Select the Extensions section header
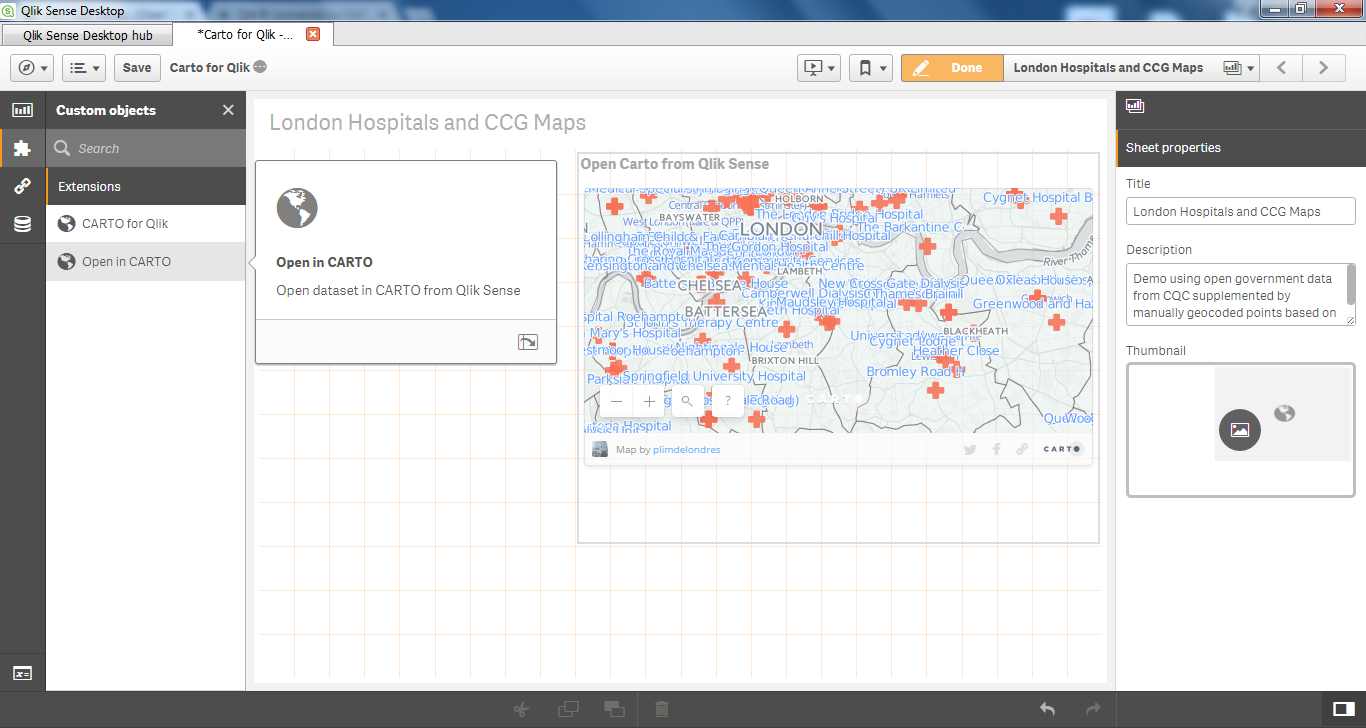1366x728 pixels. 146,186
